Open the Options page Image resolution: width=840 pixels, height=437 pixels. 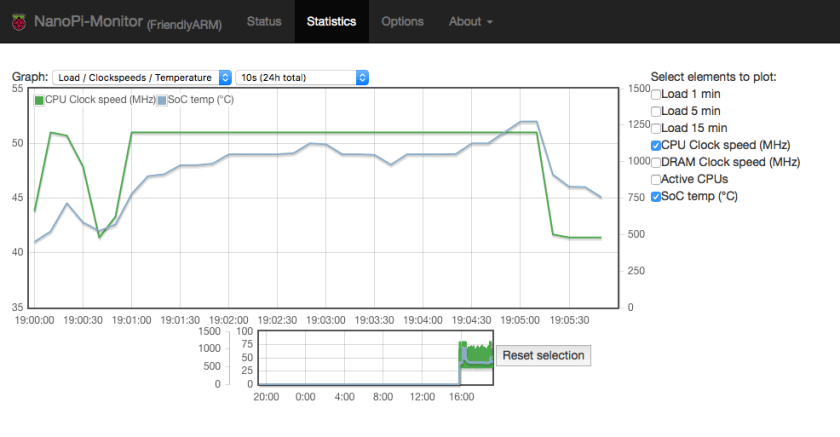tap(402, 21)
